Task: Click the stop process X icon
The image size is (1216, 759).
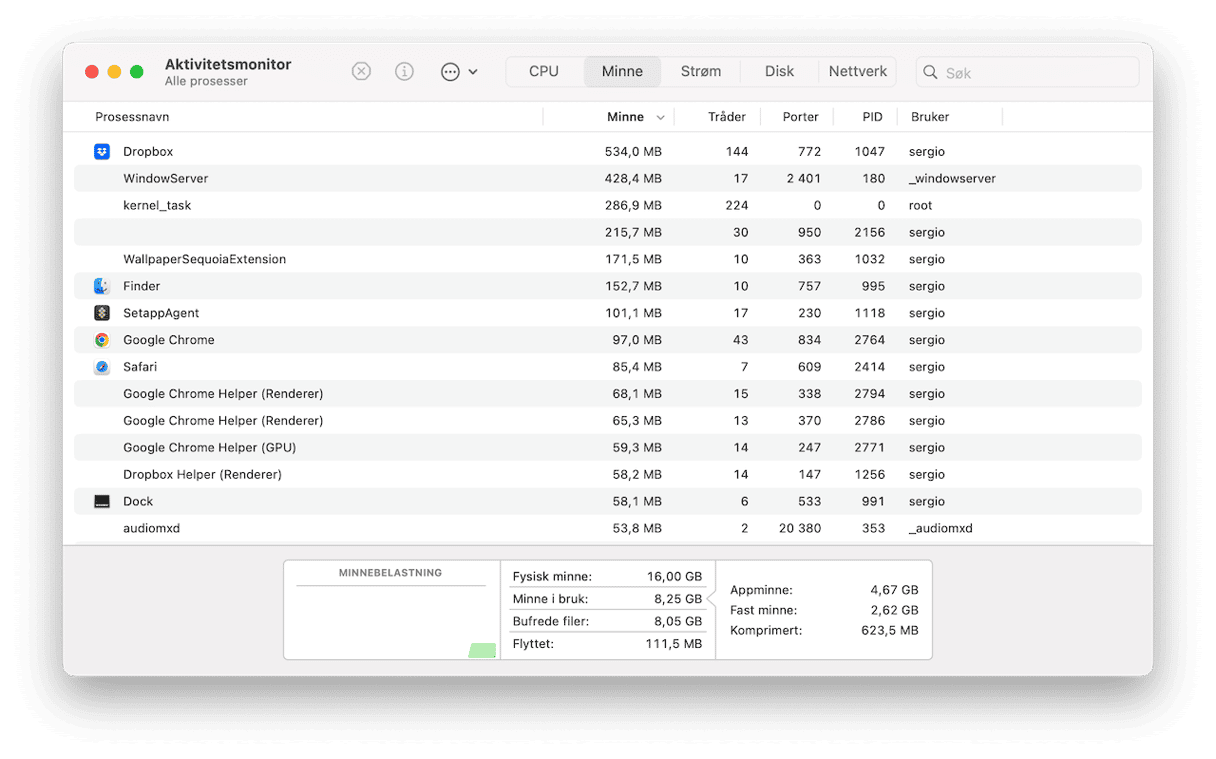Action: point(362,72)
